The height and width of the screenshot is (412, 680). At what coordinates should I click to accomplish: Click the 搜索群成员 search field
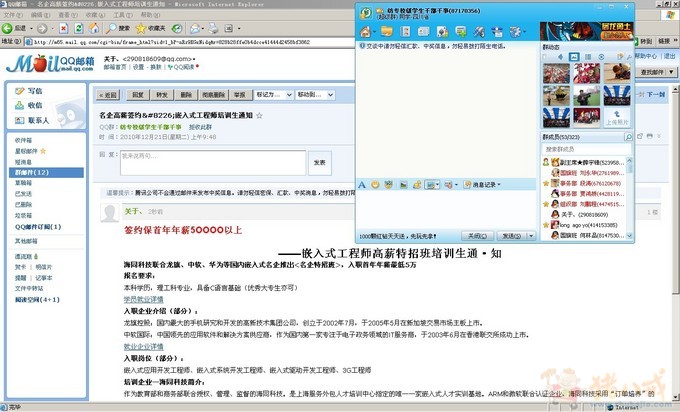tap(586, 149)
